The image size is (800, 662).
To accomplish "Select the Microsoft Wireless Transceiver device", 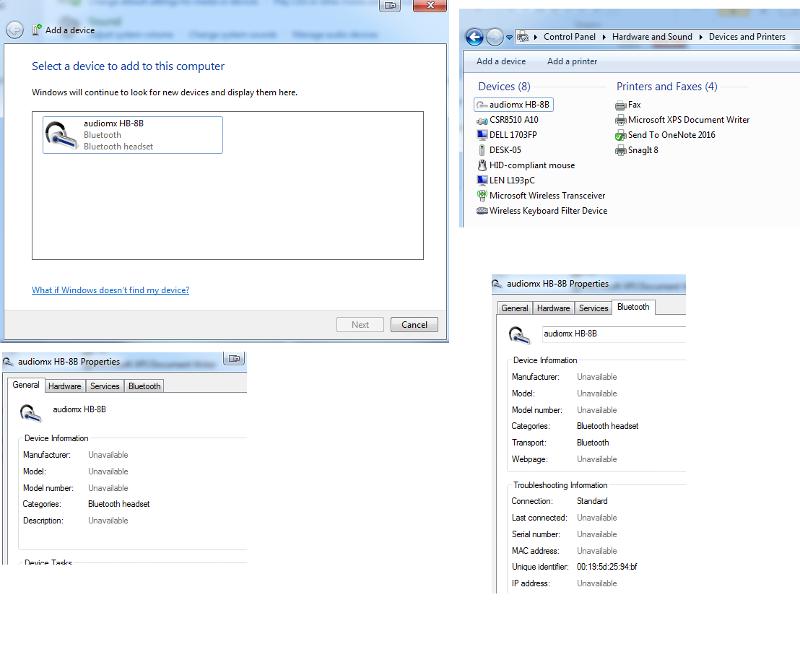I will pyautogui.click(x=541, y=195).
